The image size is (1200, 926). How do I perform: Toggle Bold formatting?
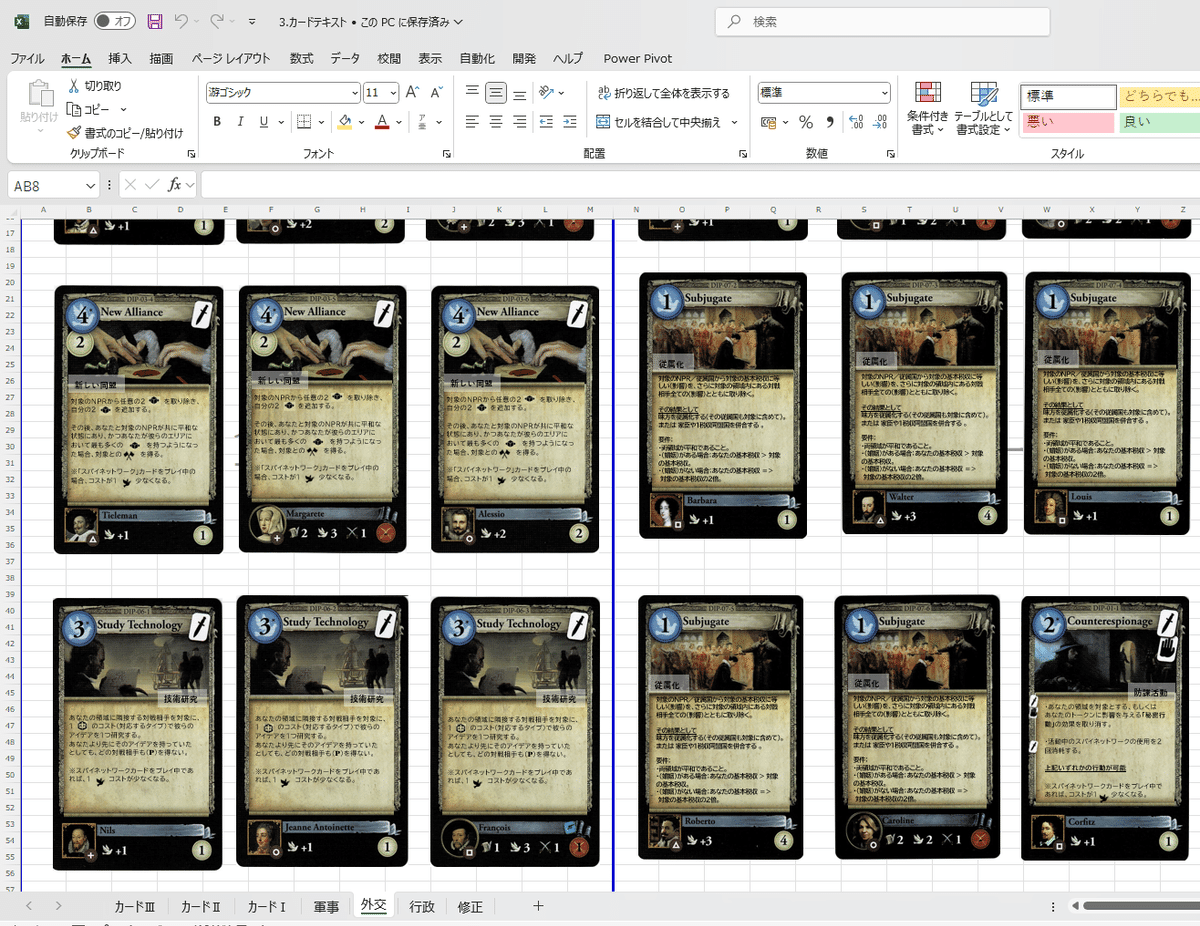click(217, 122)
